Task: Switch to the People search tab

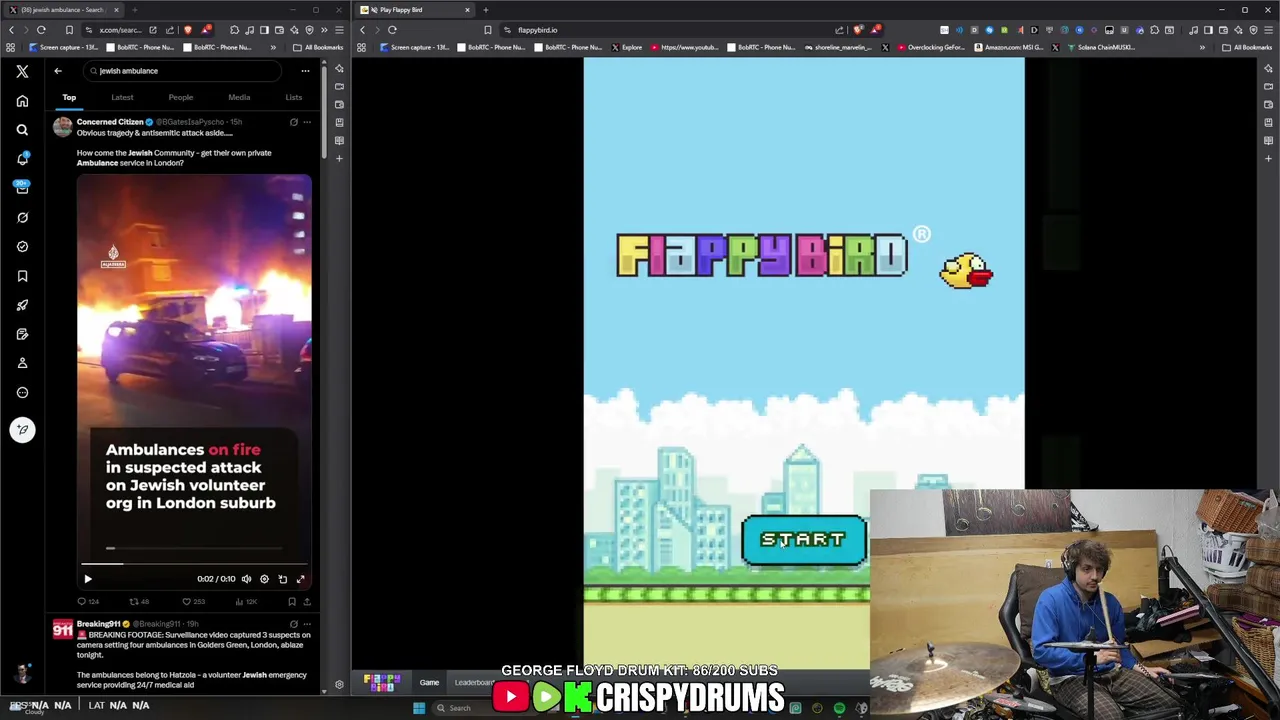Action: 180,97
